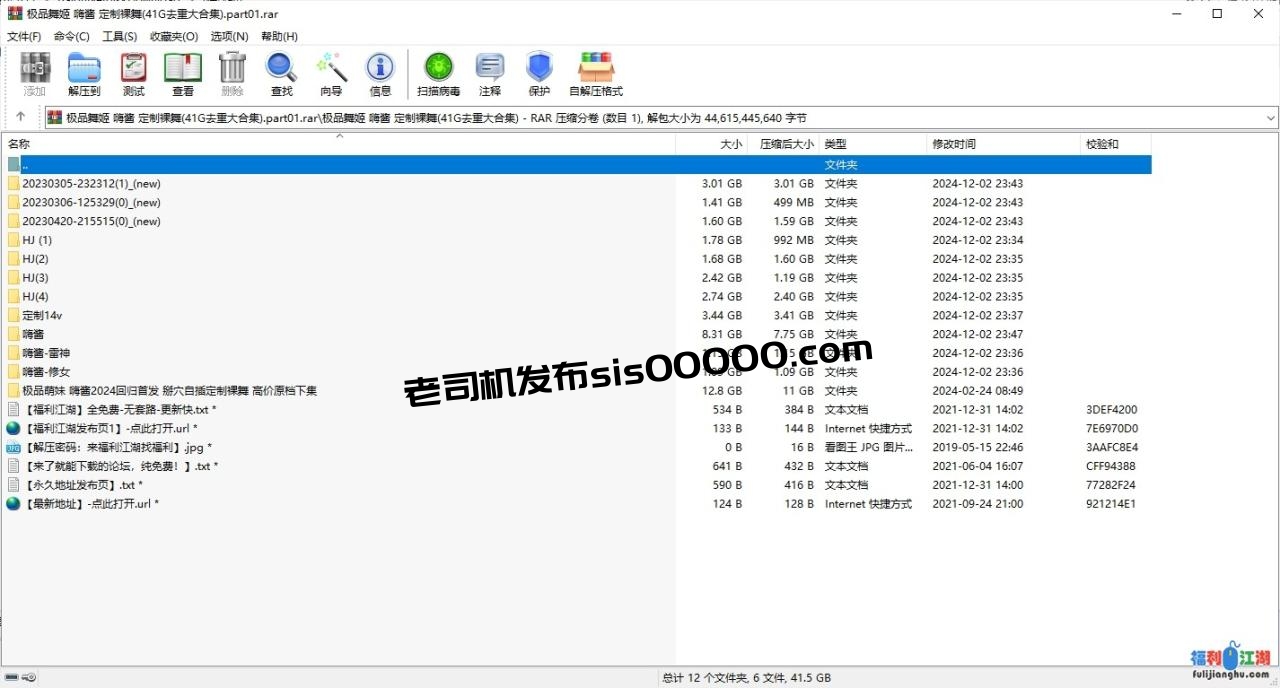Image resolution: width=1280 pixels, height=688 pixels.
Task: Open the 工具(T) menu
Action: tap(120, 36)
